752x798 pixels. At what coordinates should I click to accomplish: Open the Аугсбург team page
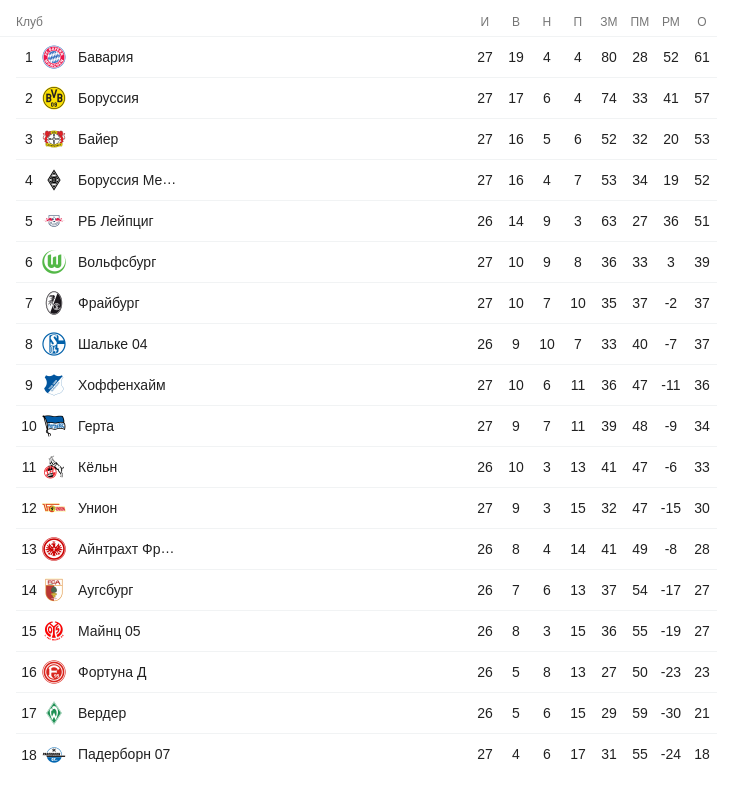(x=105, y=590)
